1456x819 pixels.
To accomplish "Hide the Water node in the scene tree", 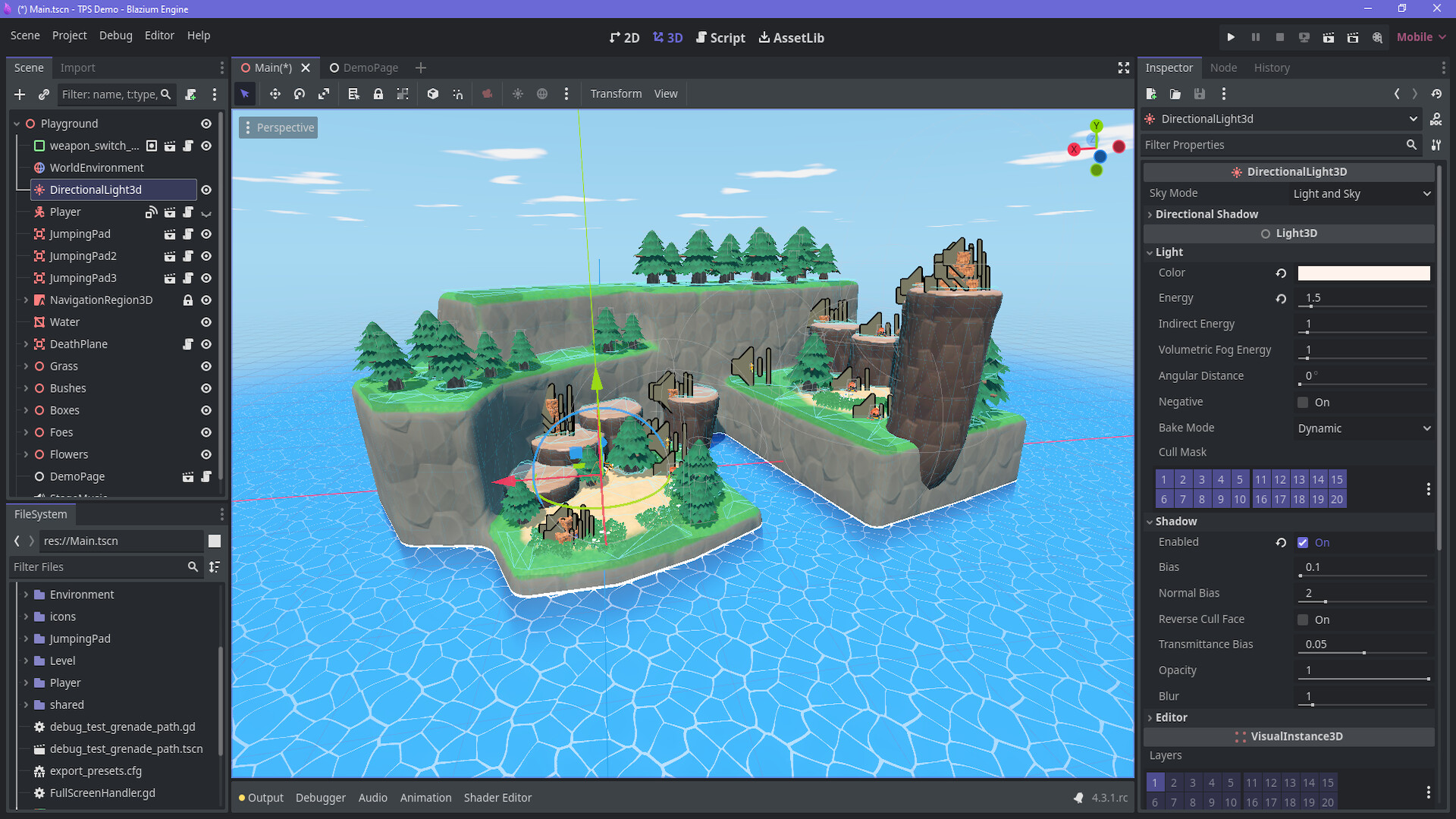I will [206, 322].
